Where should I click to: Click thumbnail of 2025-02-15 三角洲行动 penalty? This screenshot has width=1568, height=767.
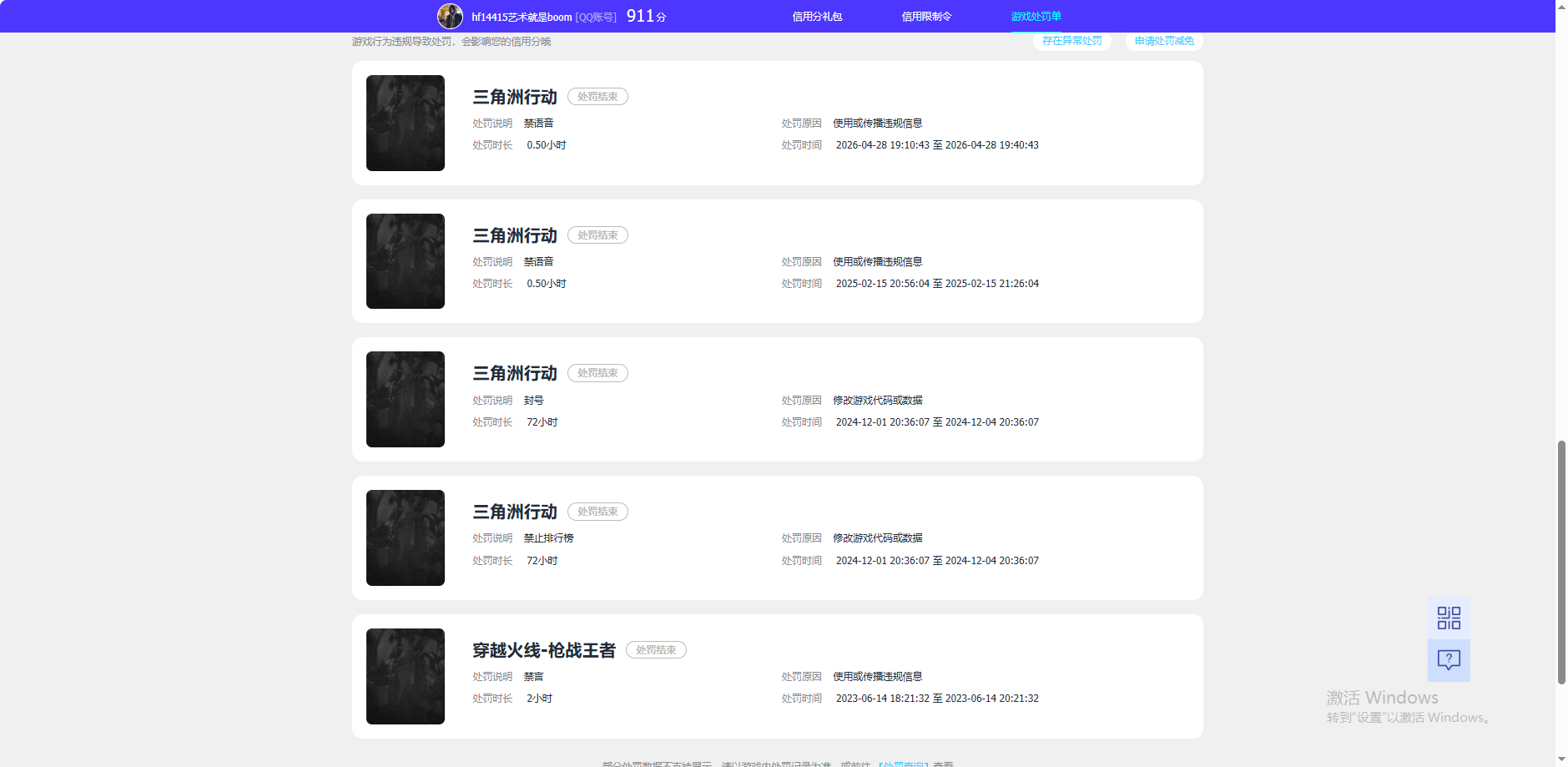406,261
